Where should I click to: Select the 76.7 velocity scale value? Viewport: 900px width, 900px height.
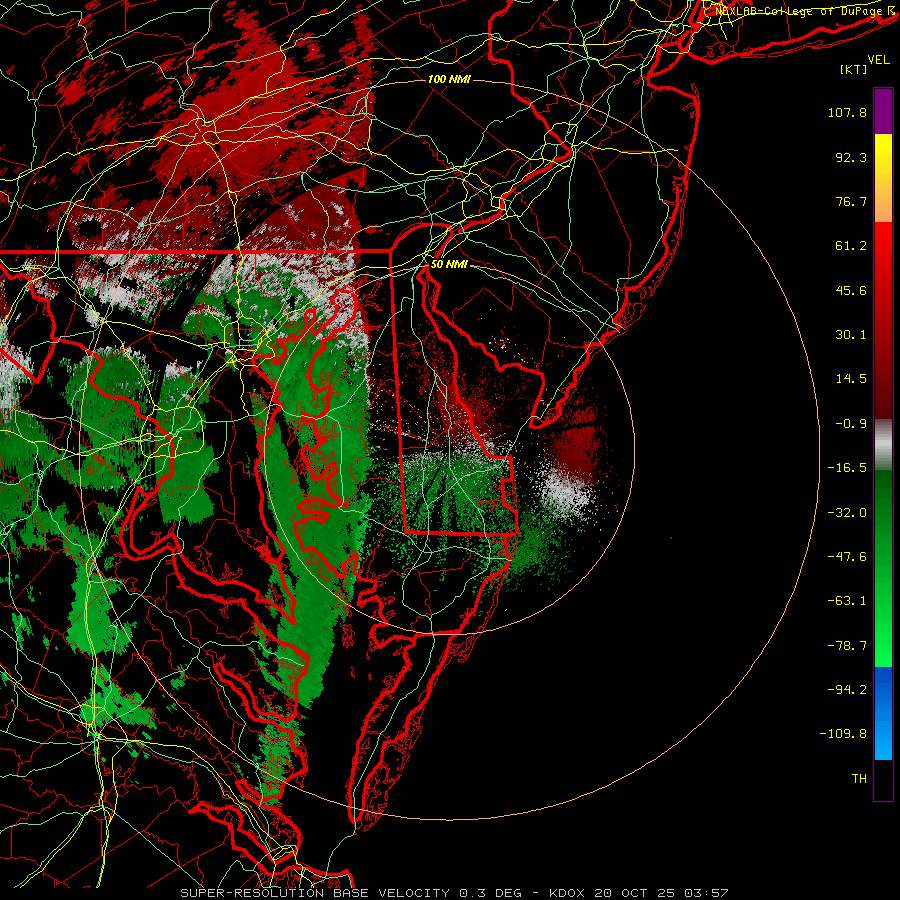851,201
